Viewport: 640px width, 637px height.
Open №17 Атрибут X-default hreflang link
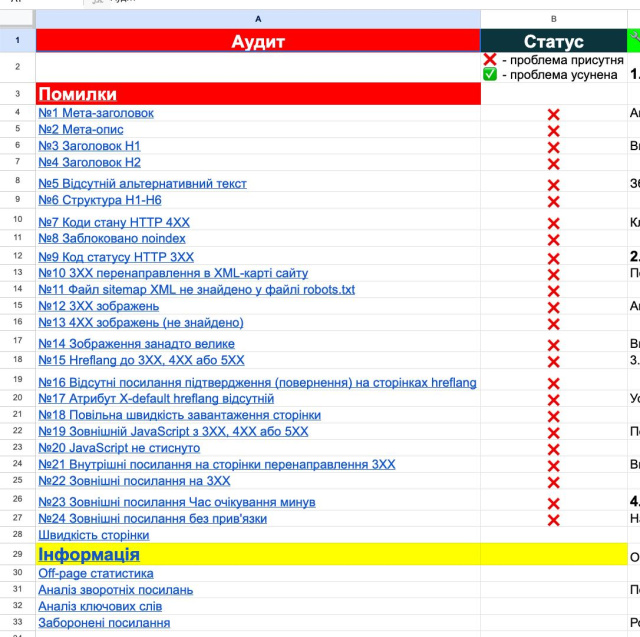pyautogui.click(x=156, y=398)
